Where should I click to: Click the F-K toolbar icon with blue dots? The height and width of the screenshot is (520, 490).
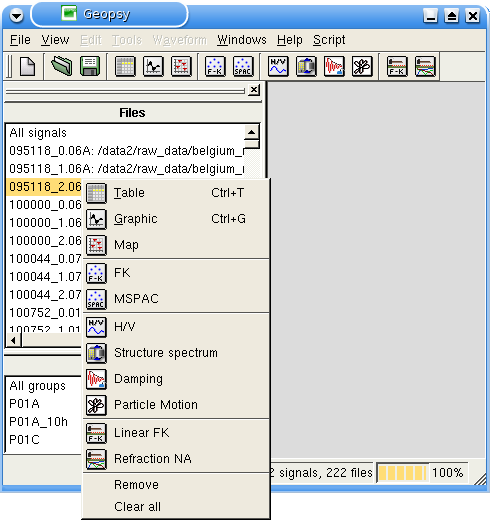click(x=215, y=66)
